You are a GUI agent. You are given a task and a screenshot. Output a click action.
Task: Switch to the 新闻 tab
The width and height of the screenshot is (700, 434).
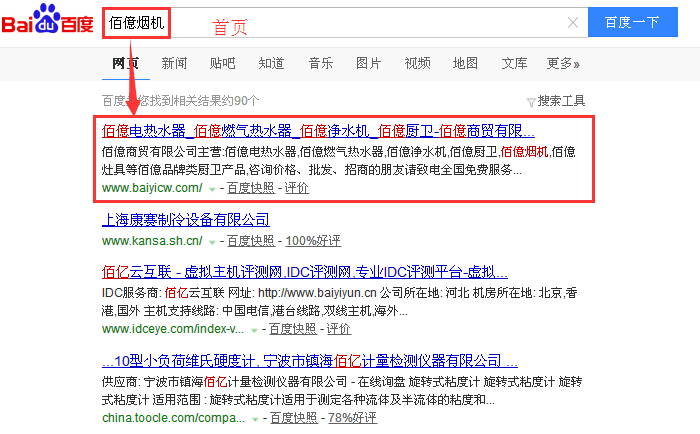point(174,63)
